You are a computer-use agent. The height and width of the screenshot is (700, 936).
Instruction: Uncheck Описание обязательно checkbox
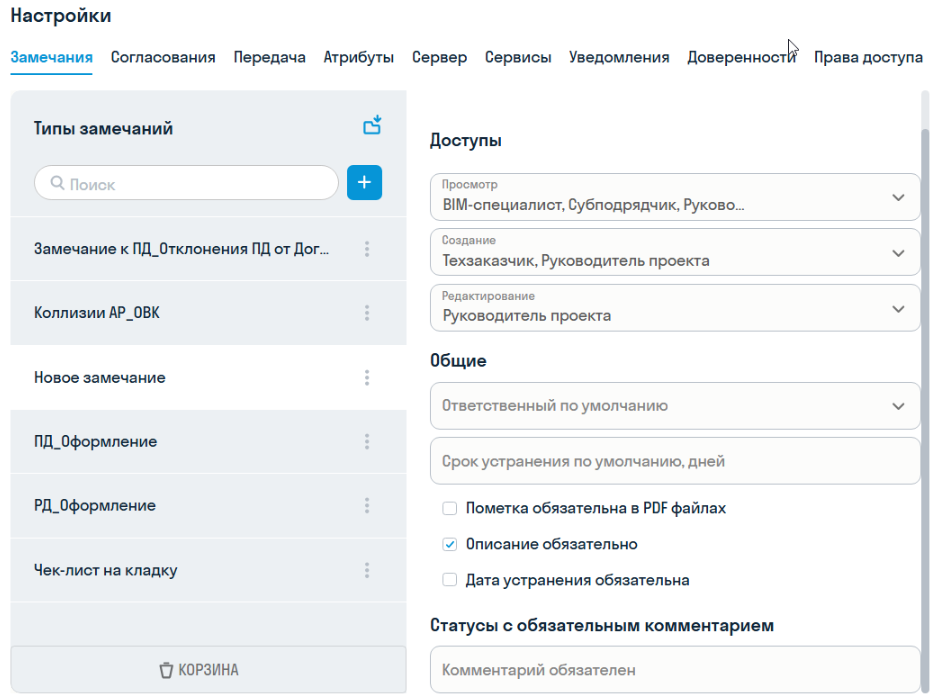click(x=450, y=544)
